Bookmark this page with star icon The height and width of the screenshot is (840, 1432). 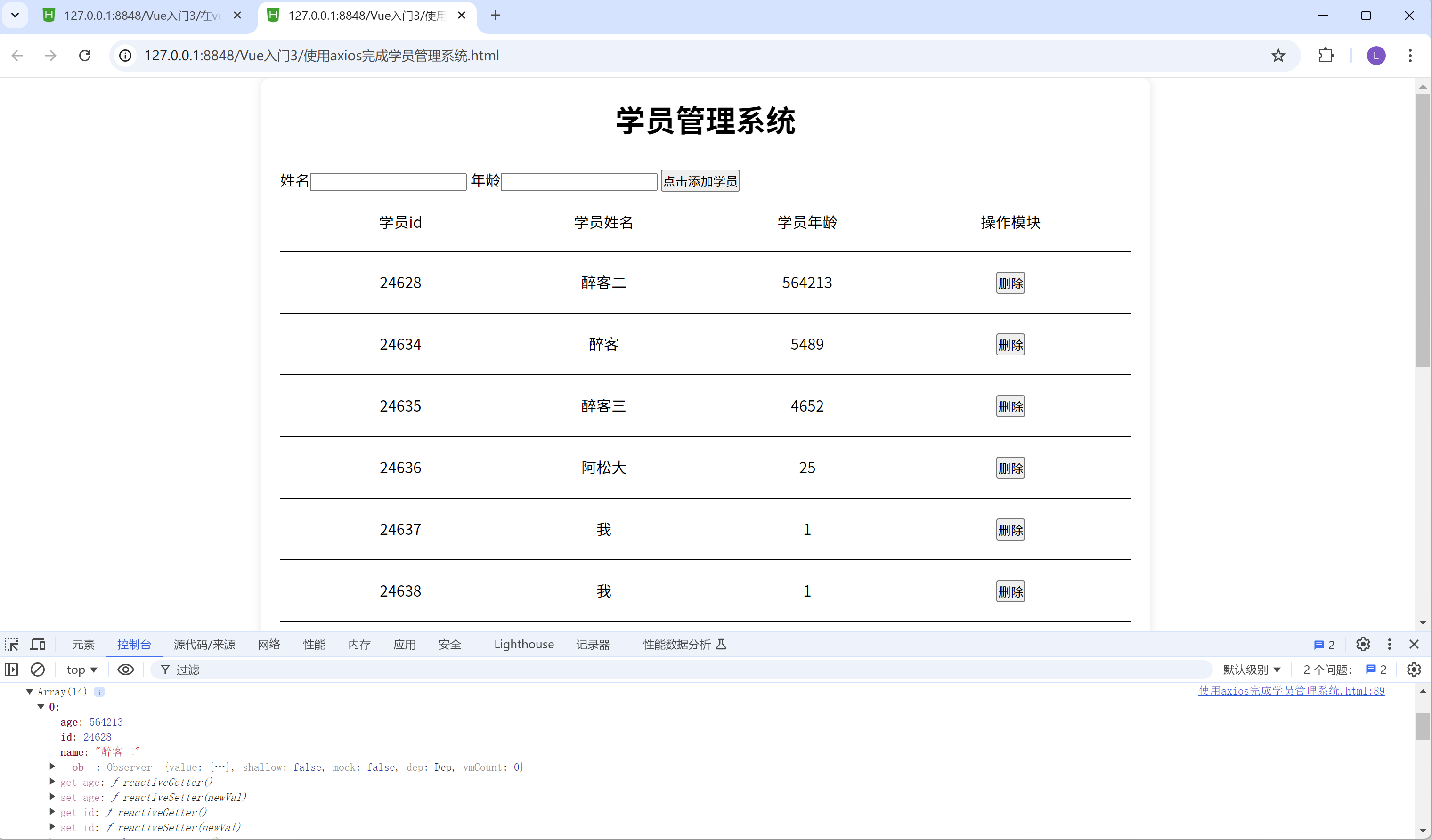[x=1278, y=56]
